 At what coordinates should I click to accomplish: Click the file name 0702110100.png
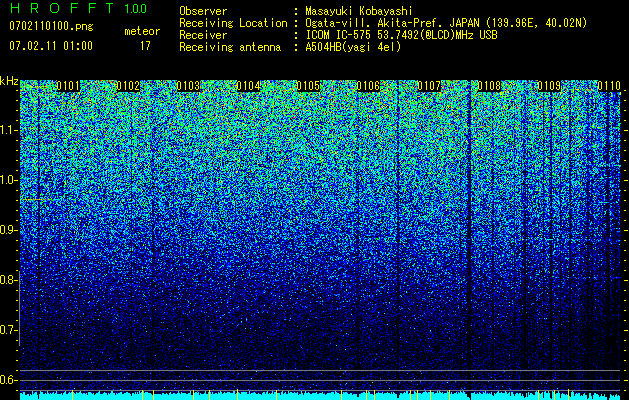point(51,27)
